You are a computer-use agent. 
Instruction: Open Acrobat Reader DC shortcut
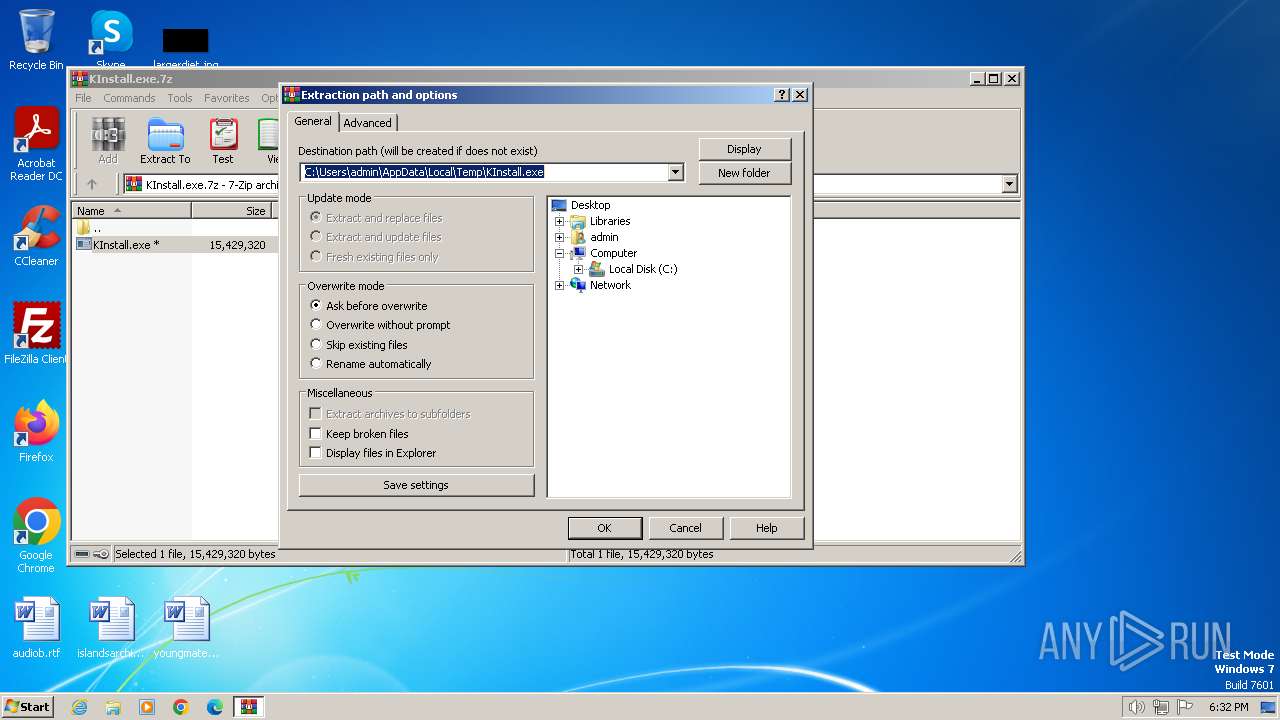pos(36,144)
